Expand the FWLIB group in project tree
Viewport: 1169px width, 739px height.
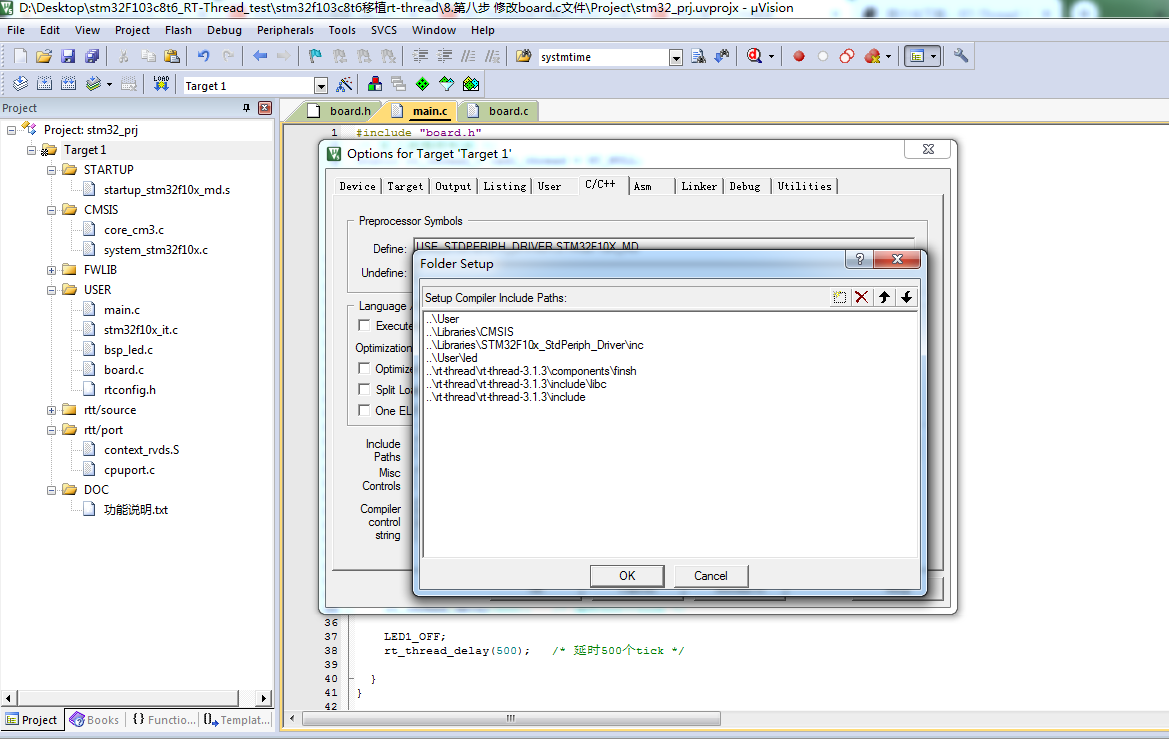[51, 270]
